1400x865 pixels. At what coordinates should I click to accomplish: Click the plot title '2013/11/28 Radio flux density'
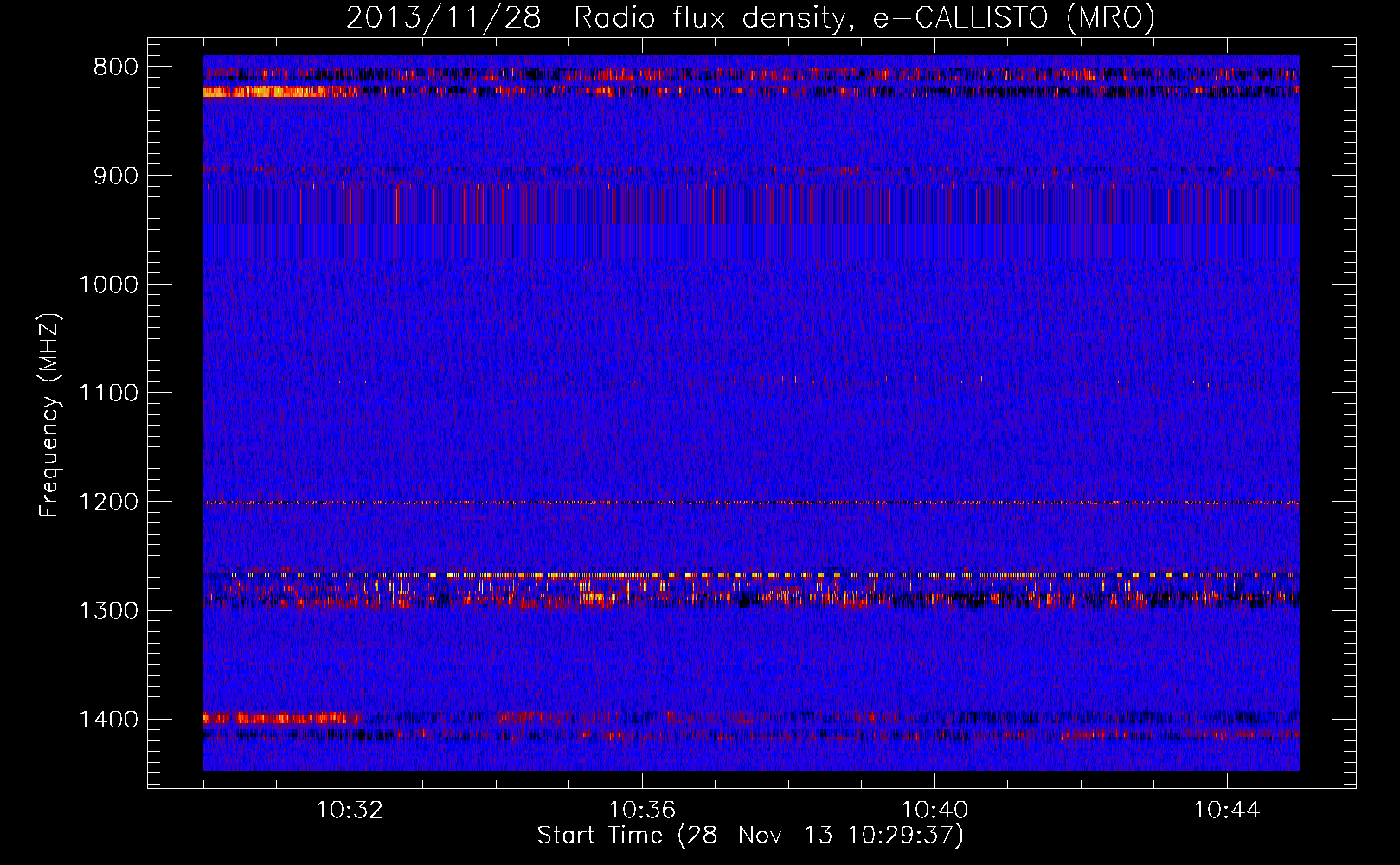tap(750, 18)
